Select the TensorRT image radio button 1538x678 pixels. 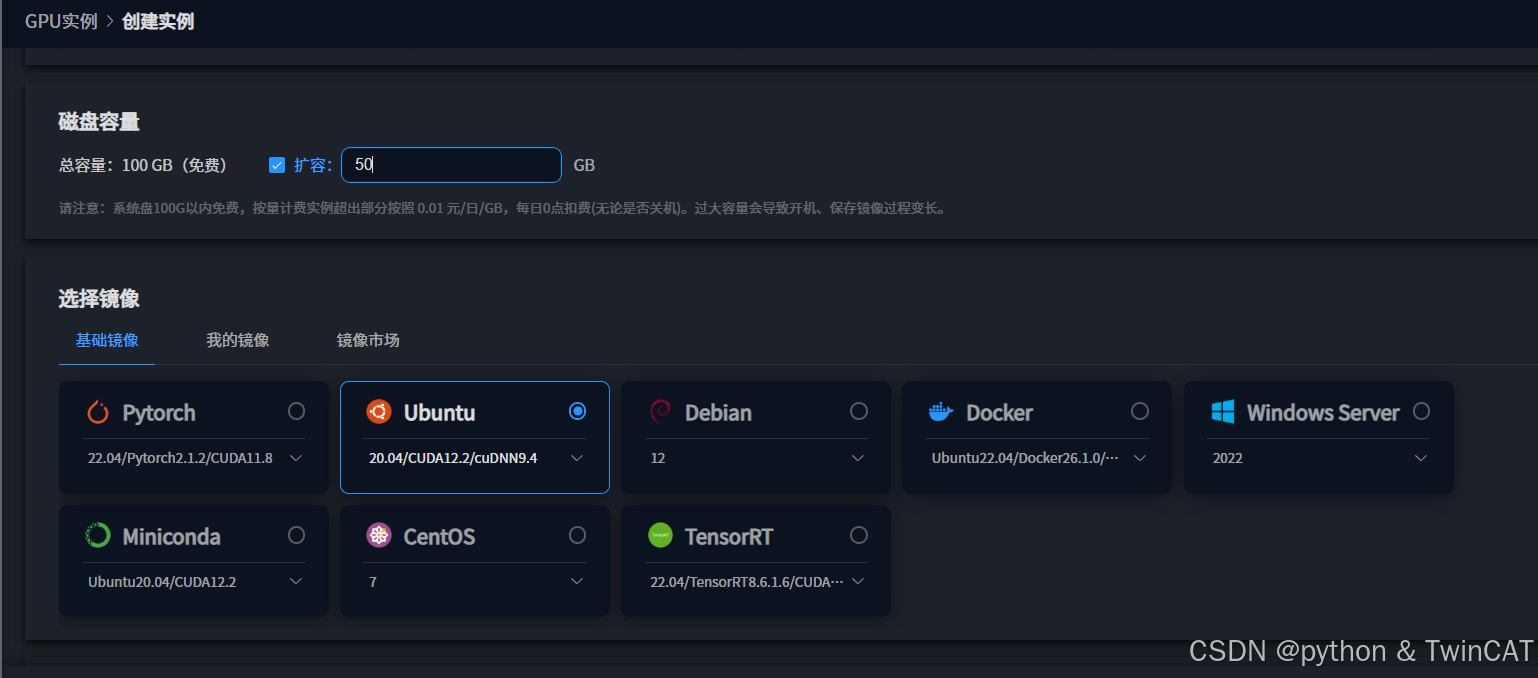coord(859,535)
